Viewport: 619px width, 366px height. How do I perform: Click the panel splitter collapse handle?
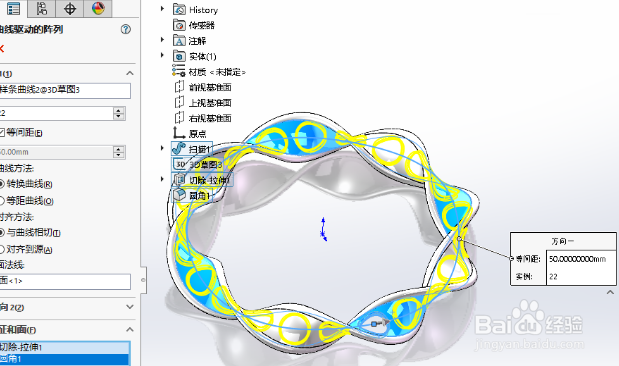[143, 280]
